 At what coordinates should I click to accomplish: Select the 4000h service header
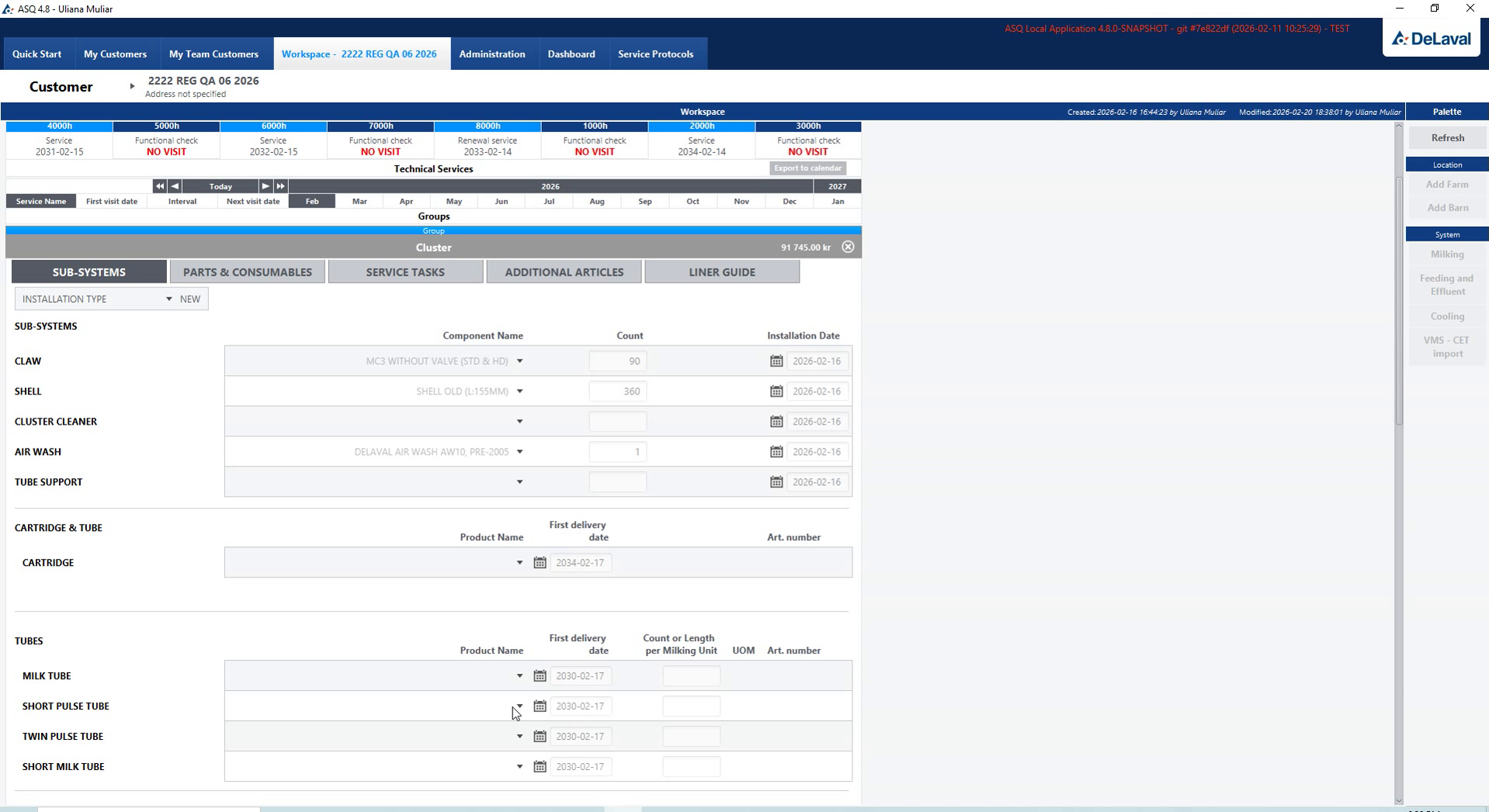60,126
